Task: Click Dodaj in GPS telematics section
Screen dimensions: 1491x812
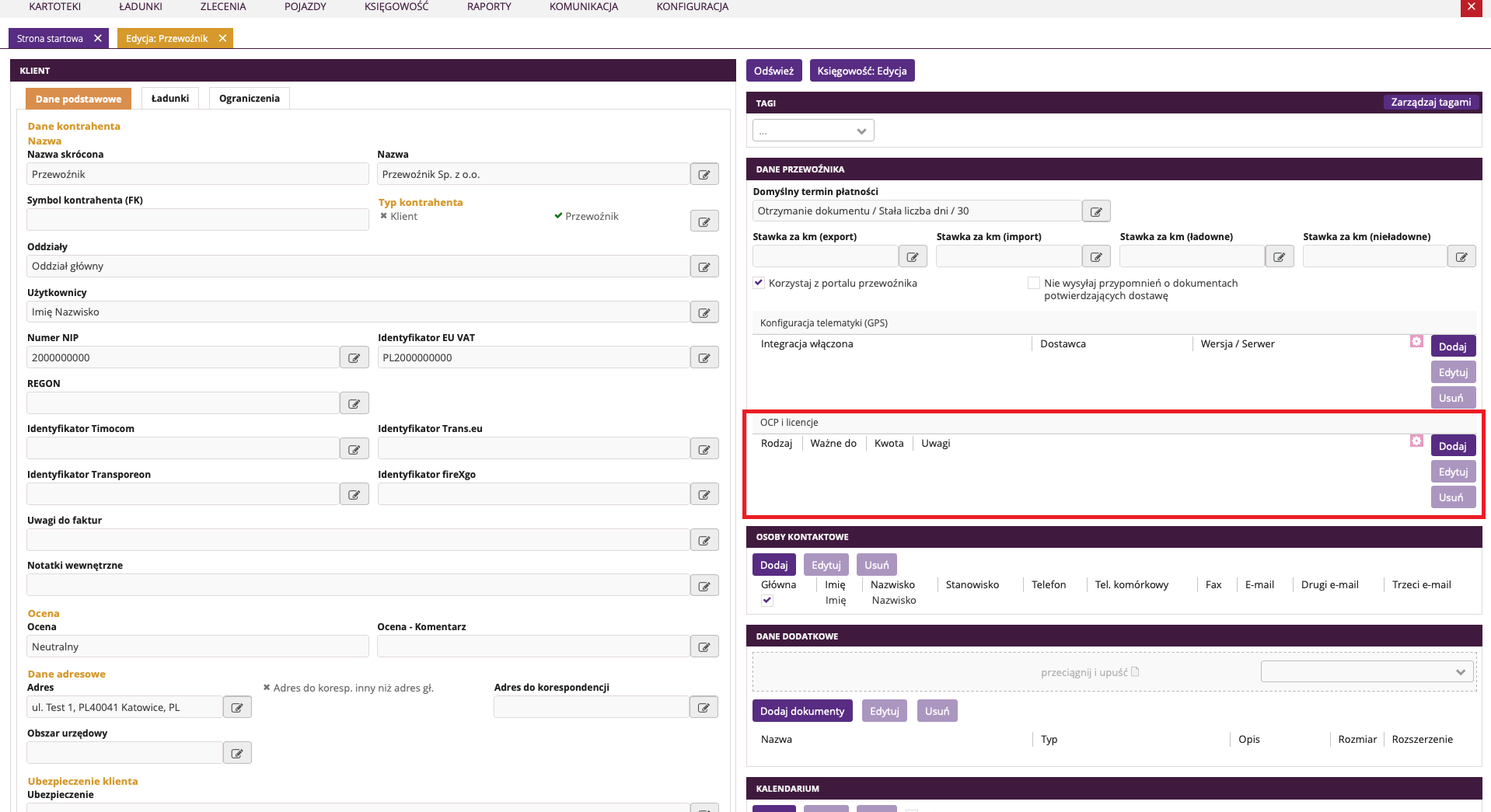Action: [1453, 347]
